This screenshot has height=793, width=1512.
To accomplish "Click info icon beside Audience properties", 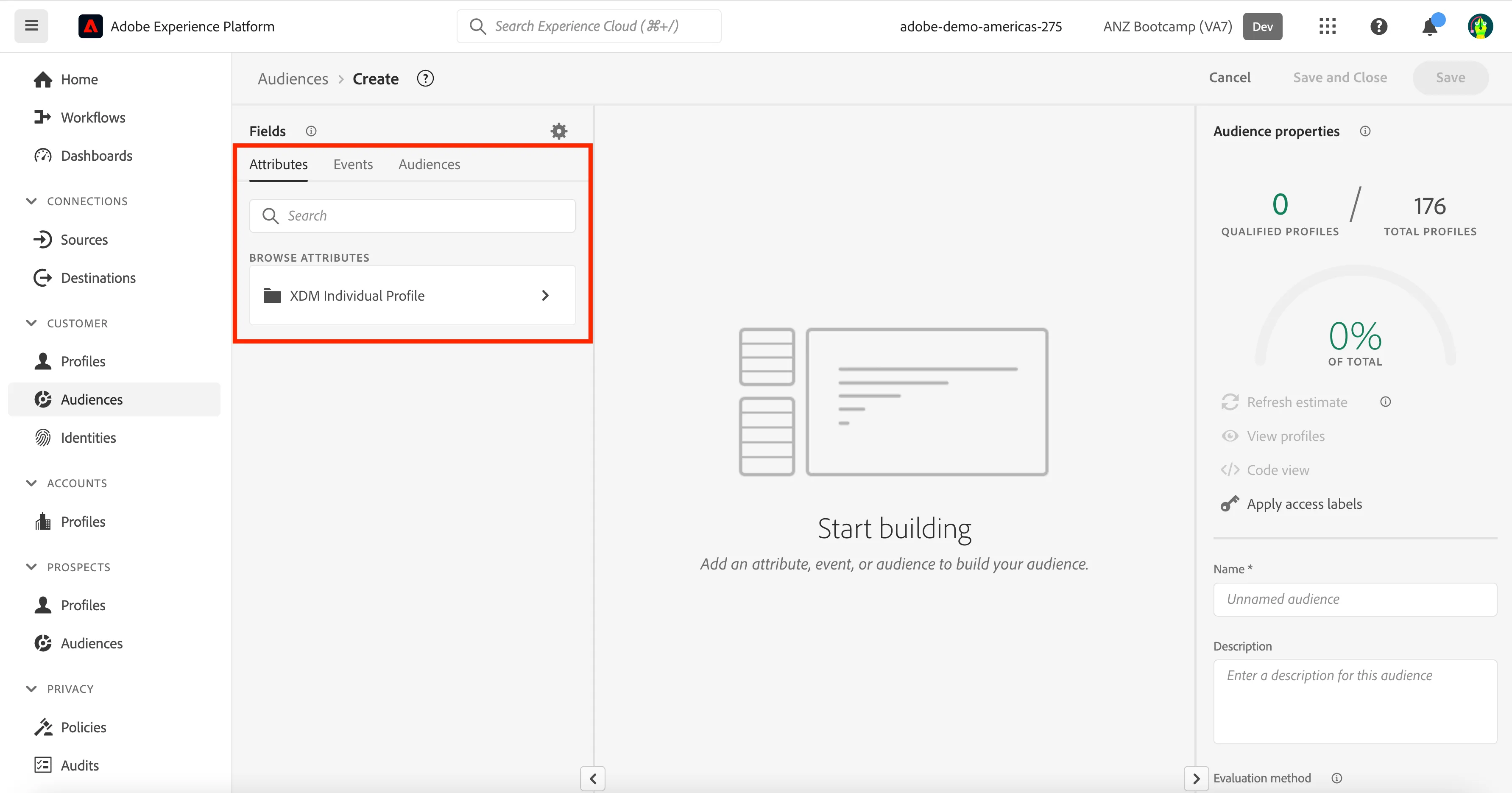I will [1365, 131].
